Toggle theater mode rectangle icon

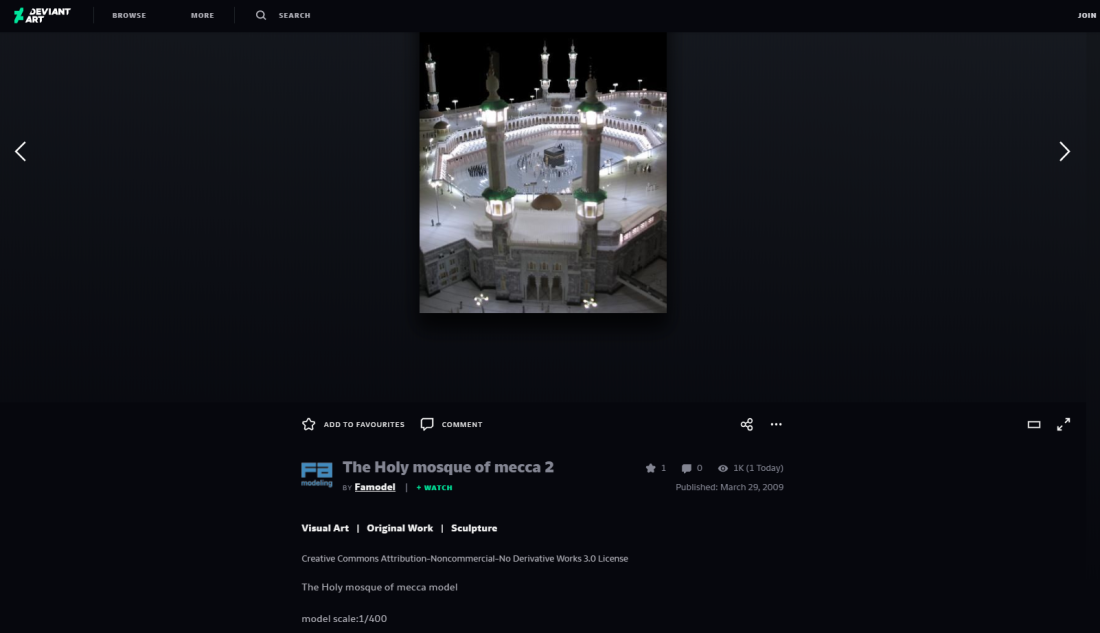pos(1034,425)
